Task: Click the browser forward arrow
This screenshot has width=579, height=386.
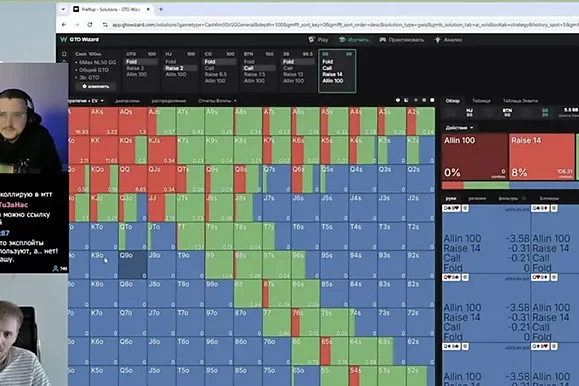Action: point(77,25)
